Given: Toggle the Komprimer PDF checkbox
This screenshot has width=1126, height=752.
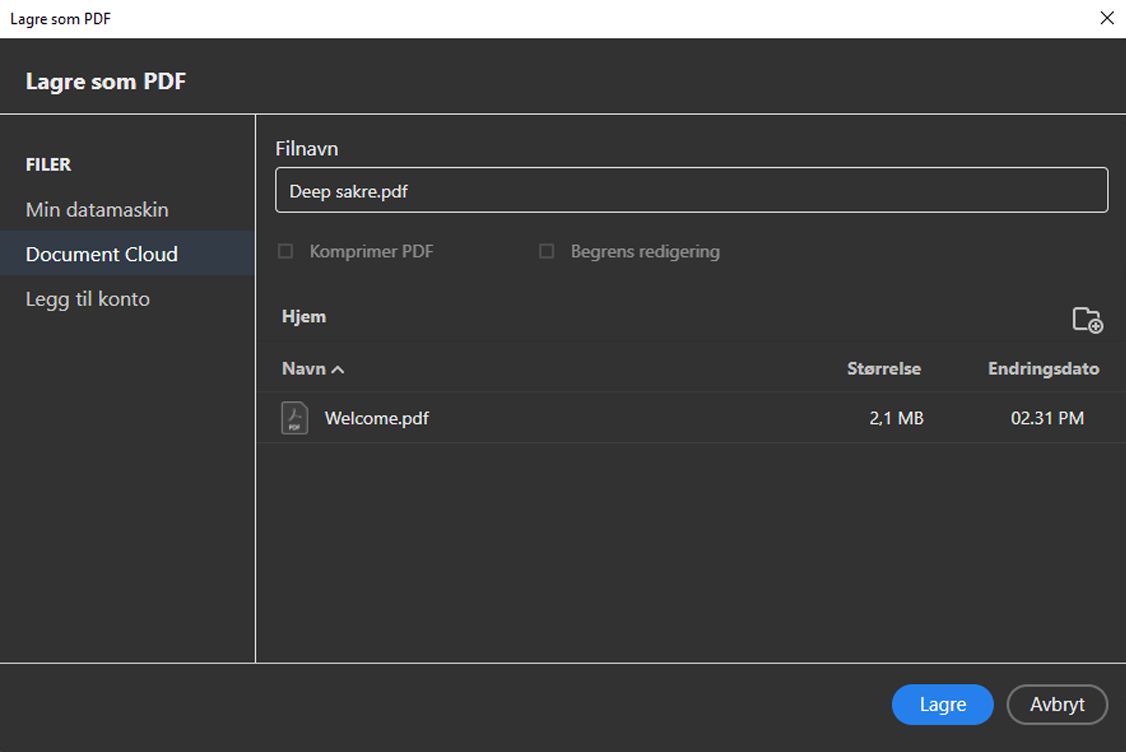Looking at the screenshot, I should point(286,252).
